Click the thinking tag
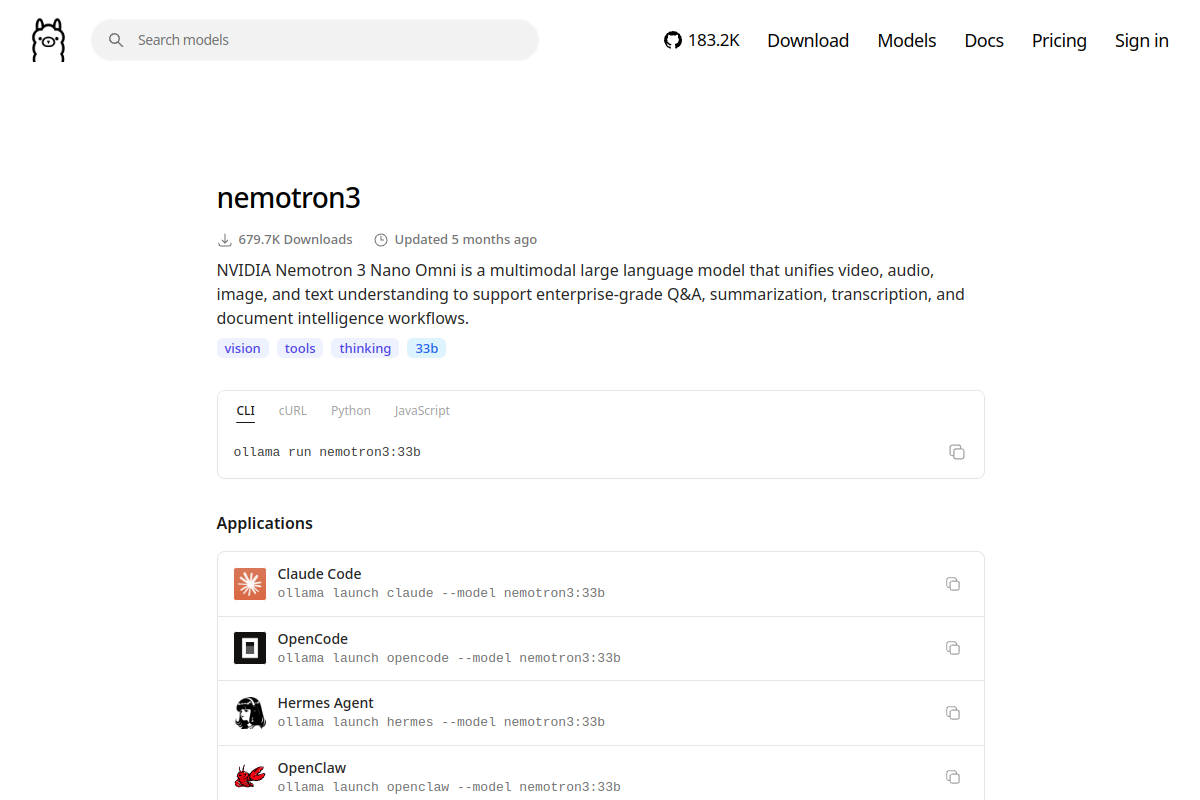The image size is (1200, 800). 365,348
